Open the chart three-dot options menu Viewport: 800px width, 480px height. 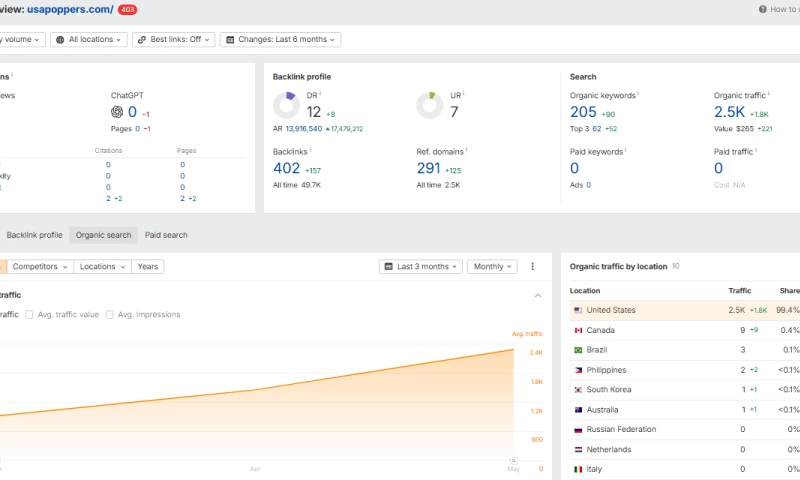(x=533, y=267)
